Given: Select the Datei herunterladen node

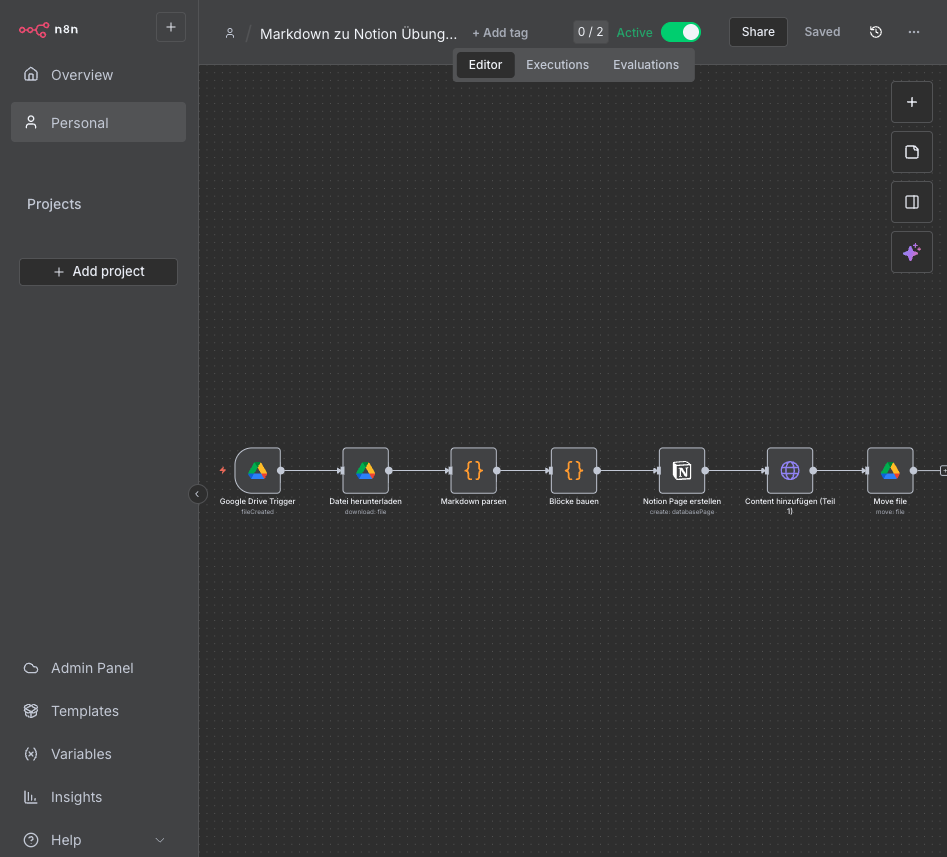Looking at the screenshot, I should (365, 470).
